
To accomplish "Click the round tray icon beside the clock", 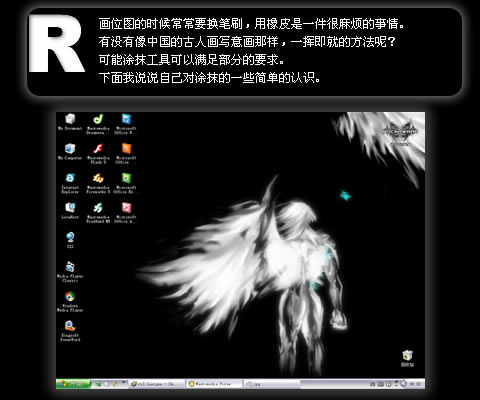I will tap(404, 384).
